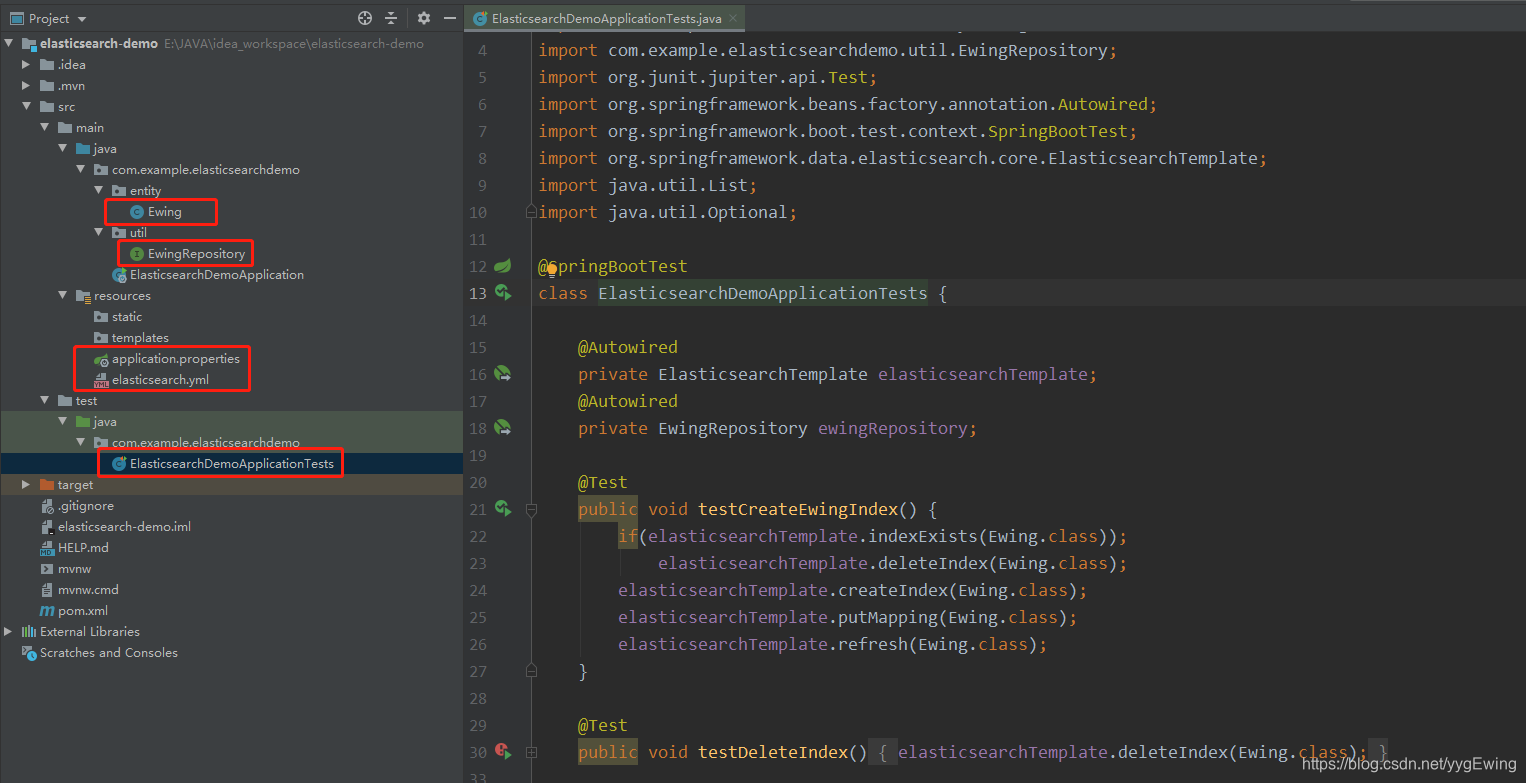The width and height of the screenshot is (1526, 783).
Task: Collapse the main folder
Action: [45, 128]
